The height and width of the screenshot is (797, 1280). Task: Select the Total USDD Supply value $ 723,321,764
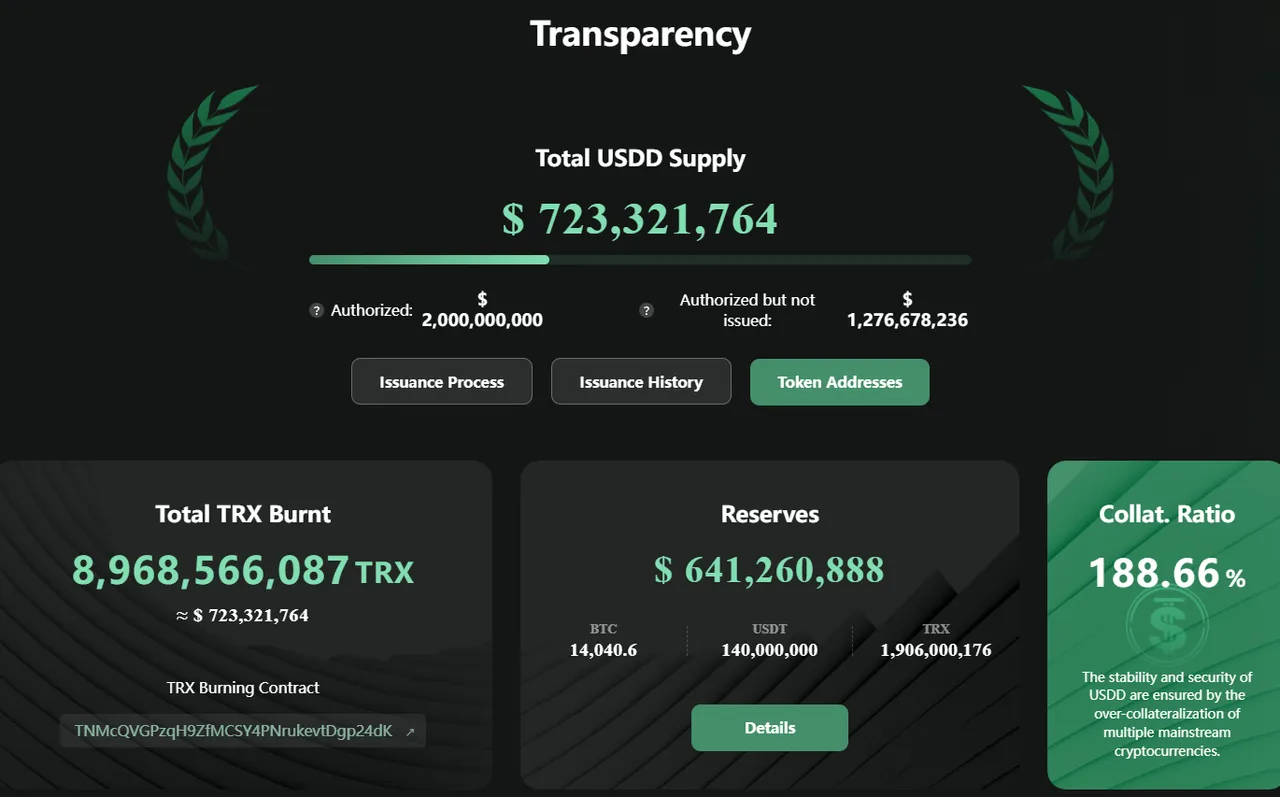(640, 219)
